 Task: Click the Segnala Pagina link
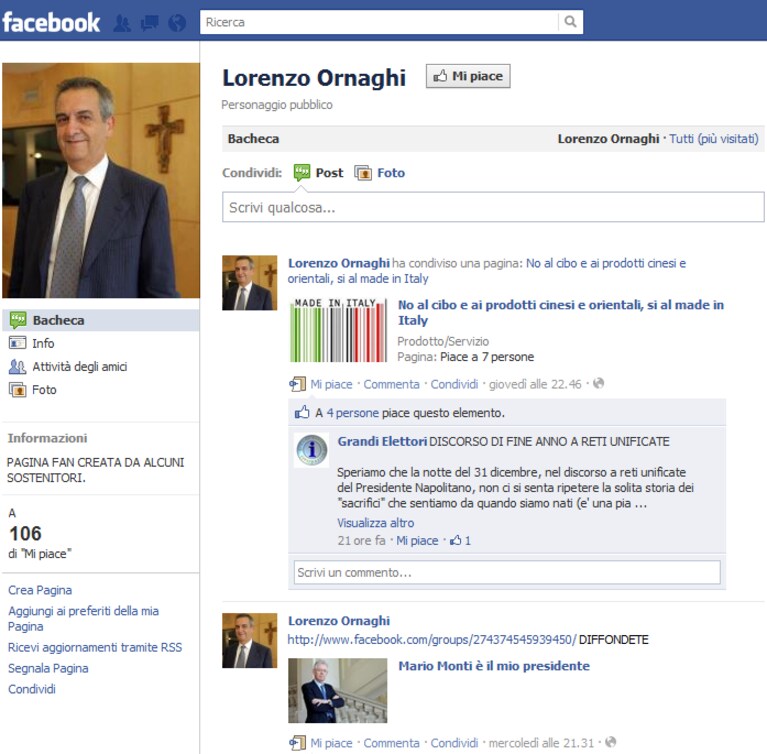coord(48,668)
